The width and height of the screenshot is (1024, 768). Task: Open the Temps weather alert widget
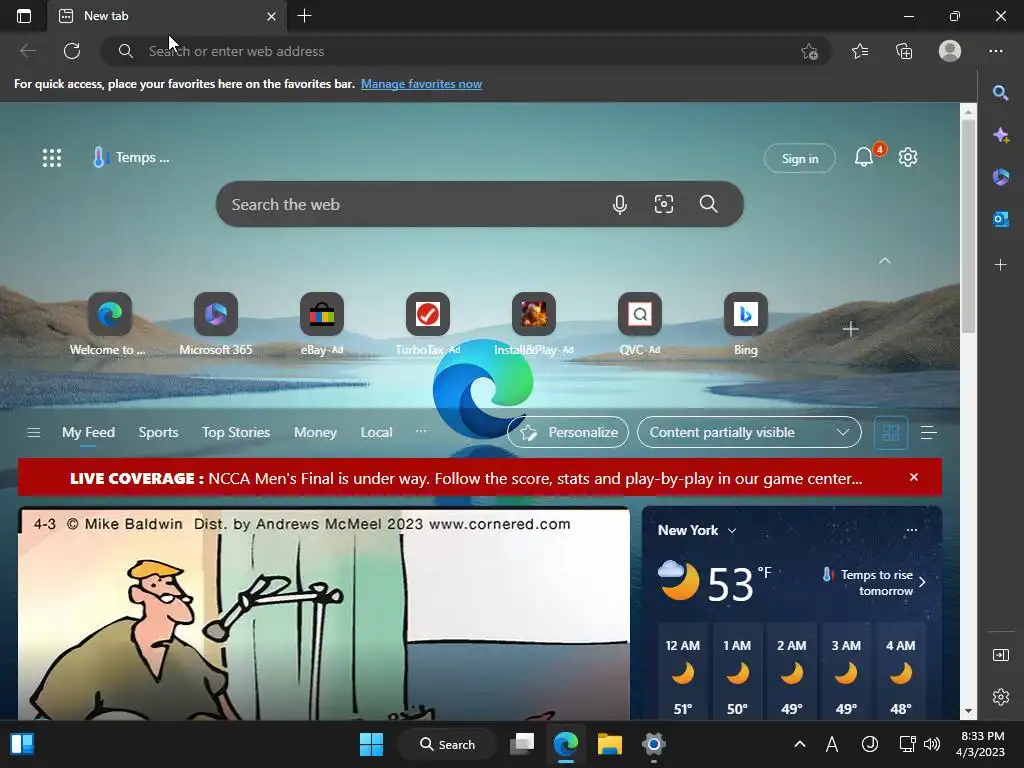[x=131, y=157]
